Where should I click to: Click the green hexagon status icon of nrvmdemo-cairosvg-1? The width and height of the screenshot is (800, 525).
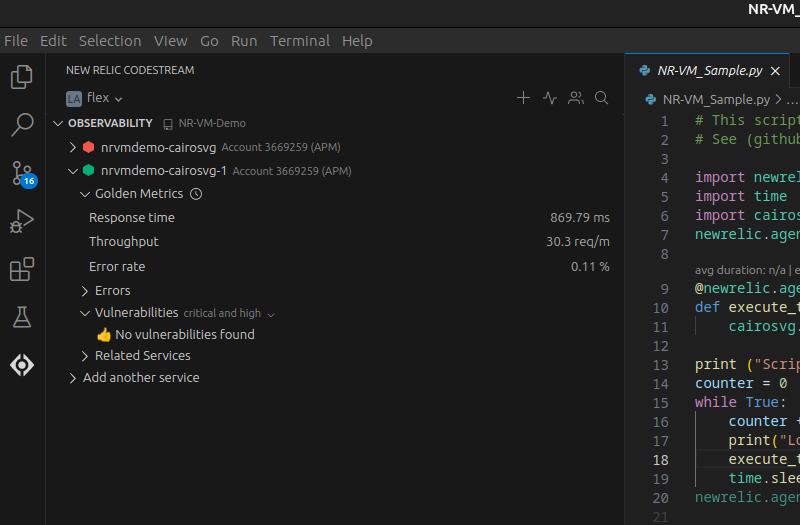pyautogui.click(x=89, y=170)
